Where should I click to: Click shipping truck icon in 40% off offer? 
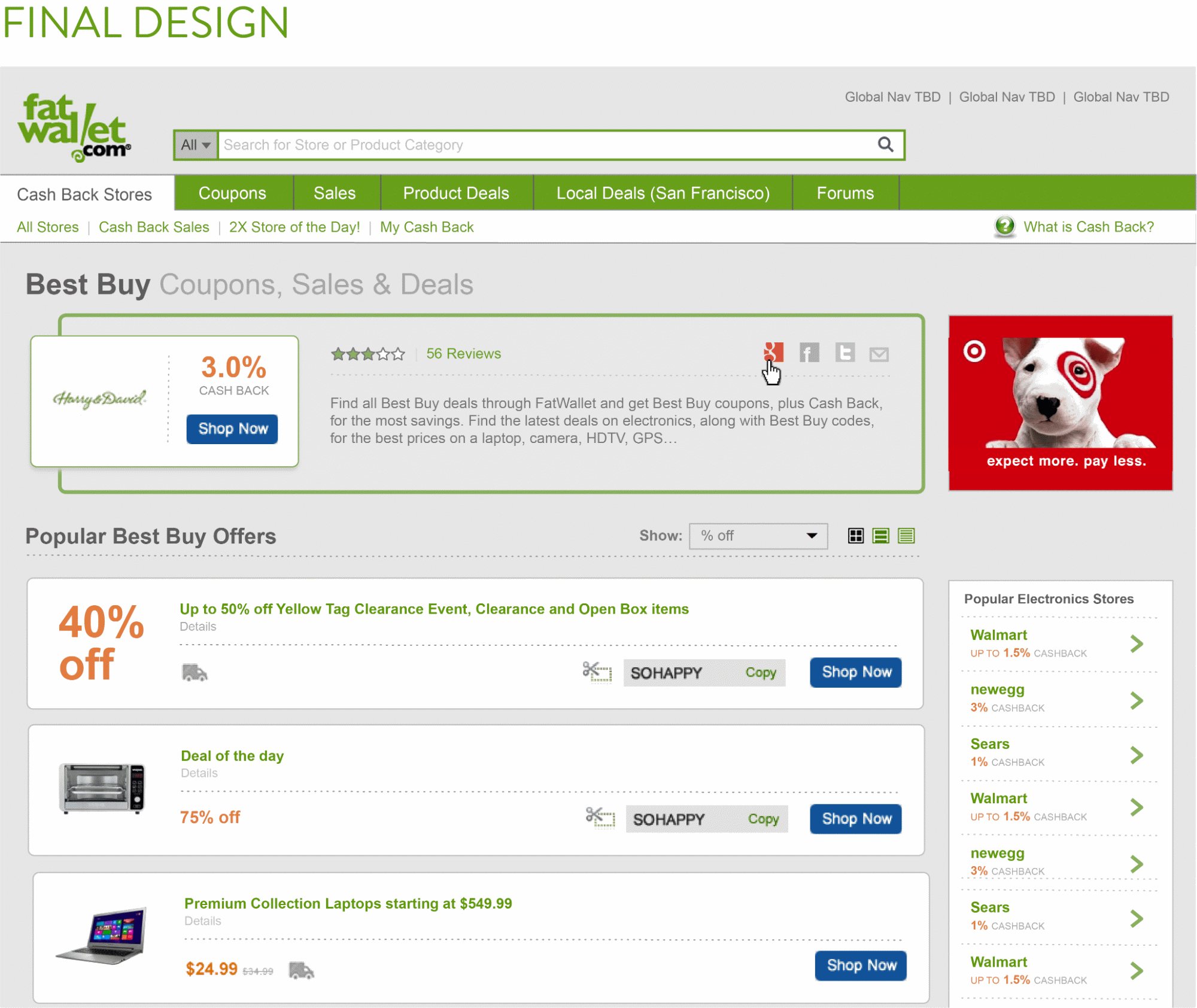click(x=195, y=673)
